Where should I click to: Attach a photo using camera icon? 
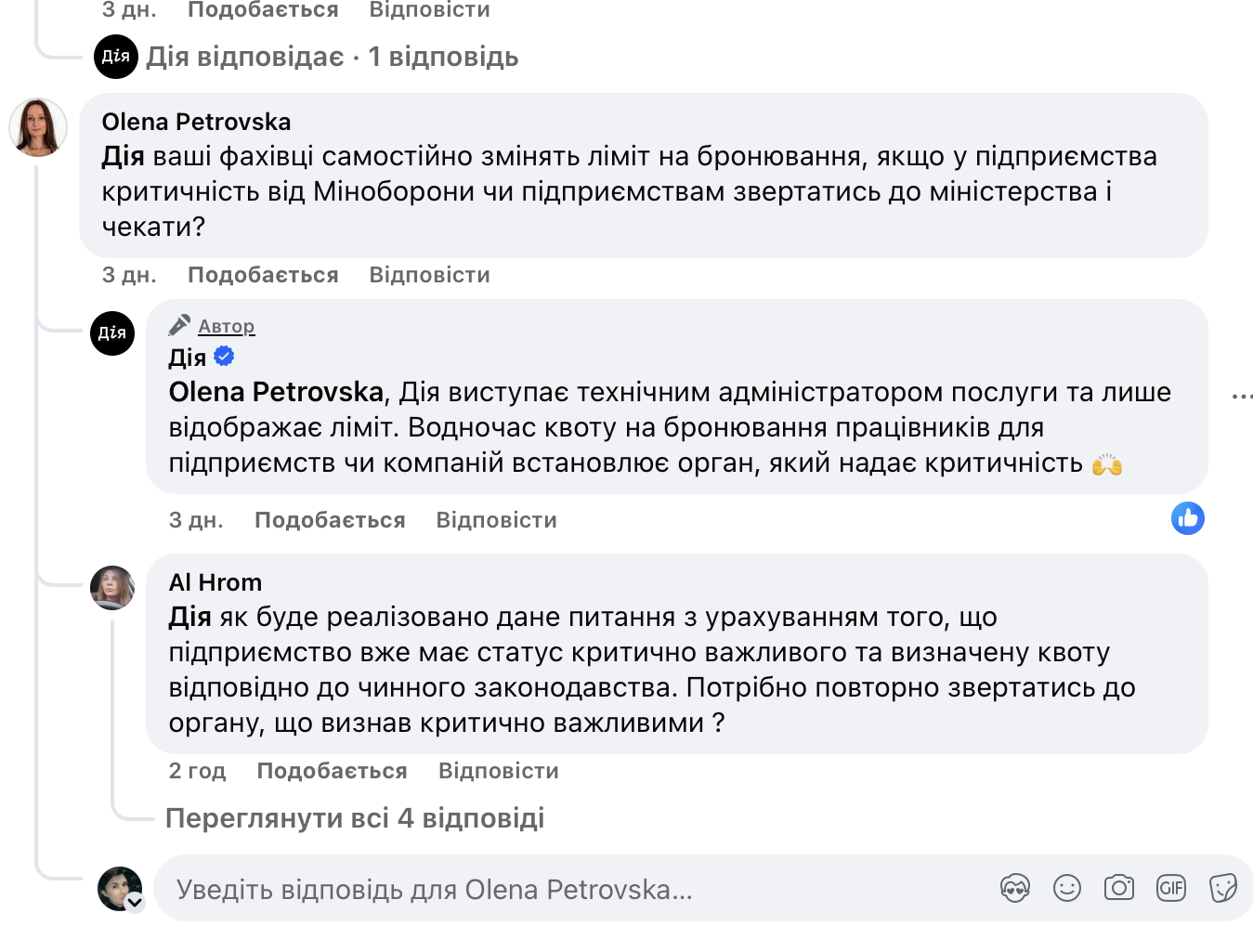[1119, 889]
